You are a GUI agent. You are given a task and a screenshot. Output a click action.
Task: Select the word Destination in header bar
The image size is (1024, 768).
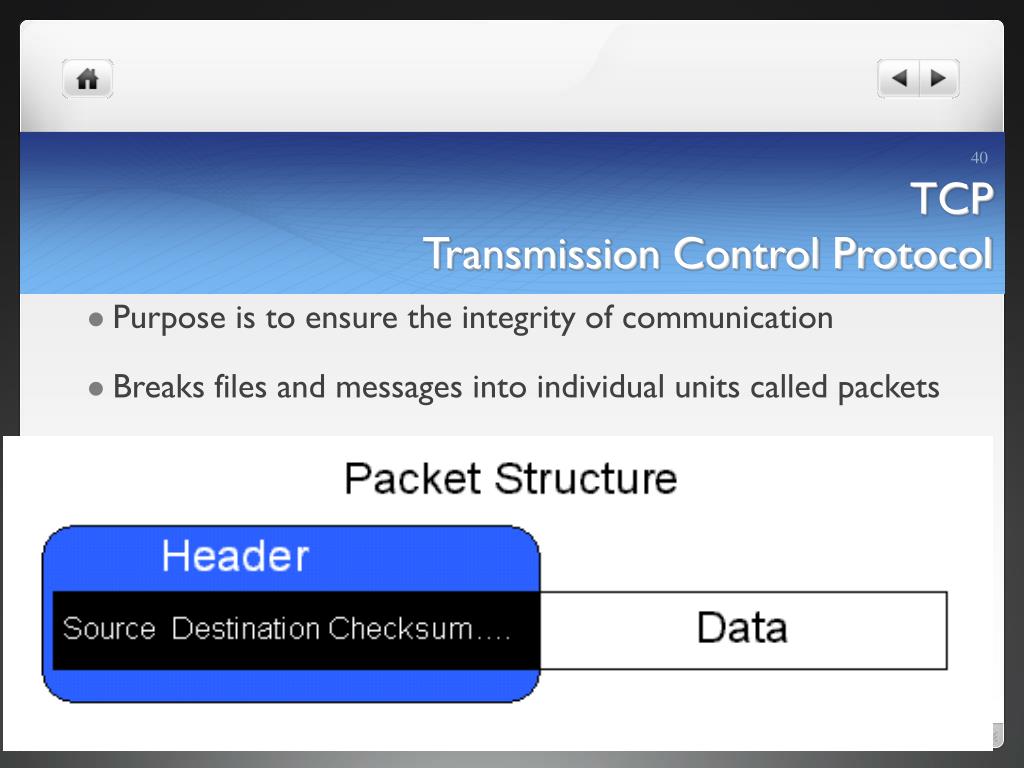pos(246,628)
